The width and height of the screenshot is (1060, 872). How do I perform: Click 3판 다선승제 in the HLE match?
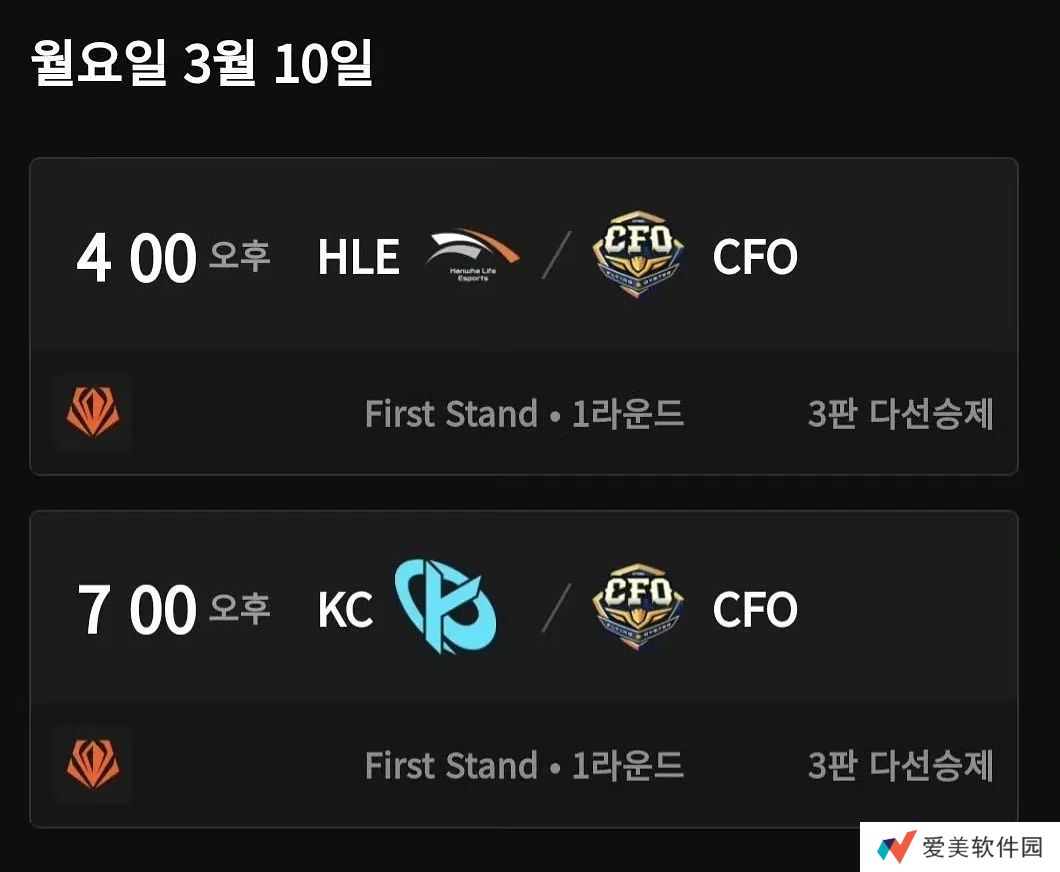(x=900, y=414)
